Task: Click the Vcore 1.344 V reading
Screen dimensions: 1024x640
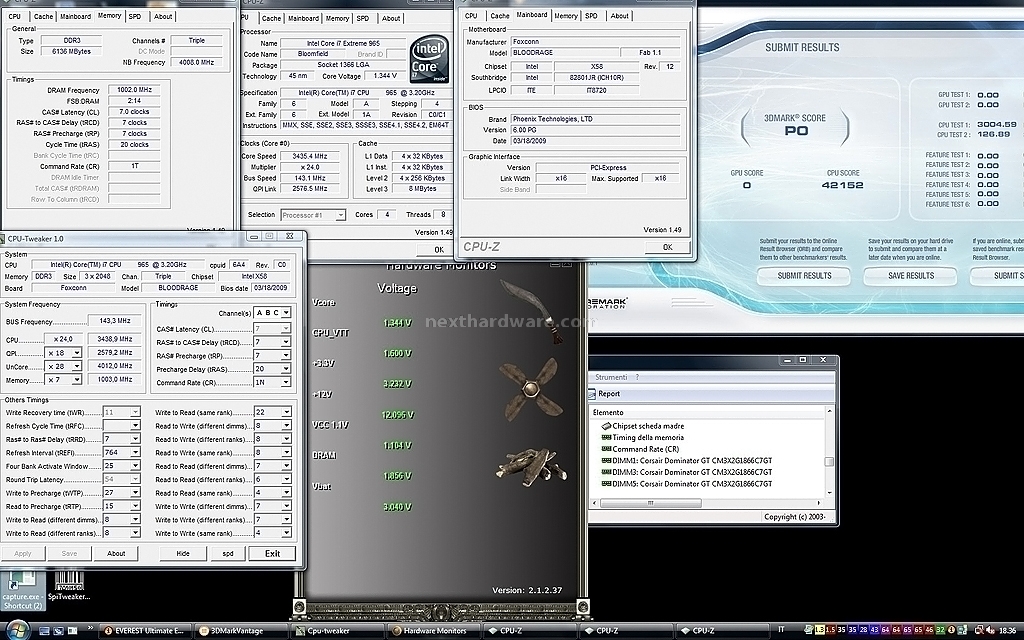Action: pyautogui.click(x=397, y=323)
